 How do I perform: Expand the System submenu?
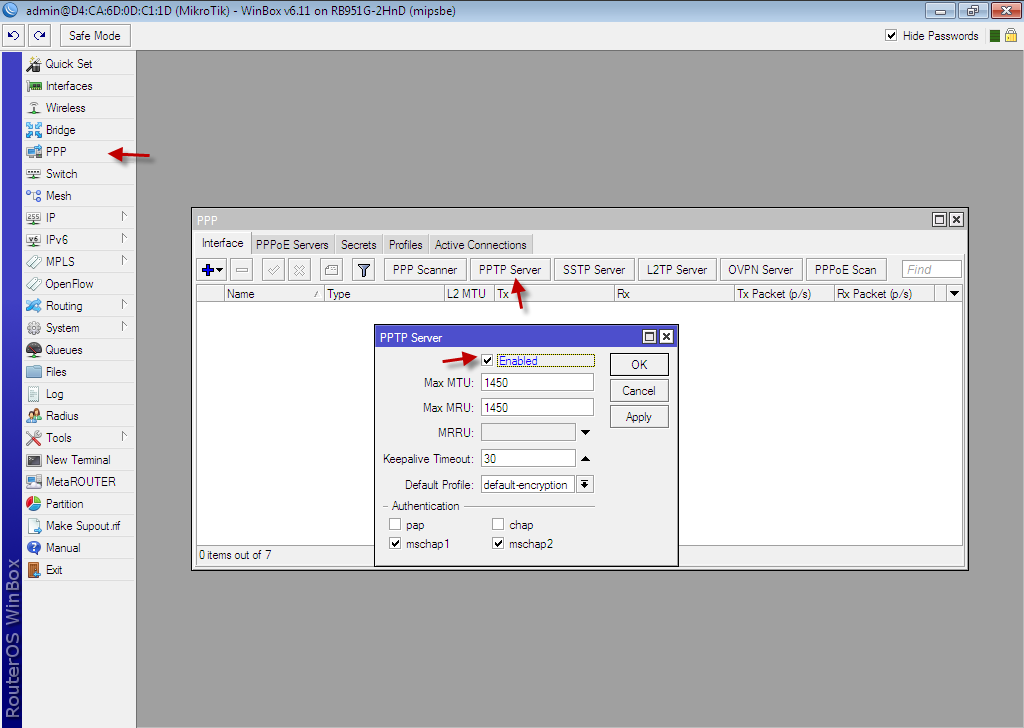coord(124,326)
